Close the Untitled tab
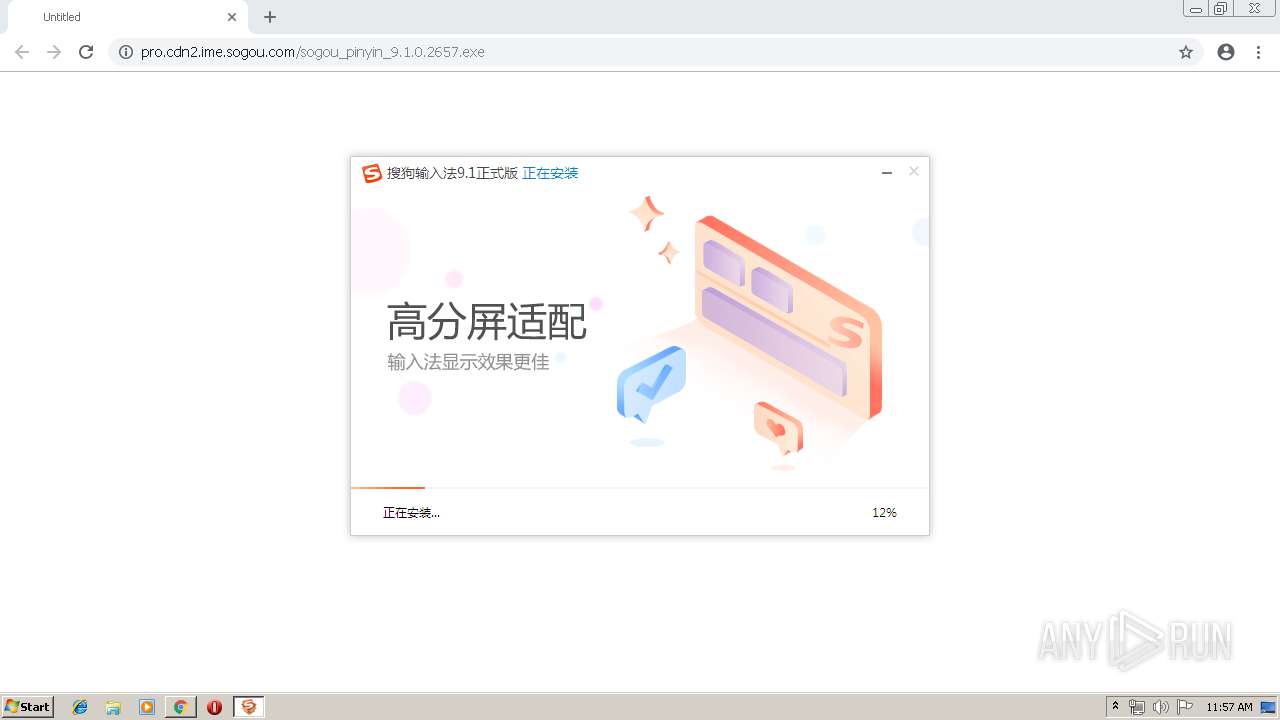Image resolution: width=1280 pixels, height=720 pixels. [232, 17]
